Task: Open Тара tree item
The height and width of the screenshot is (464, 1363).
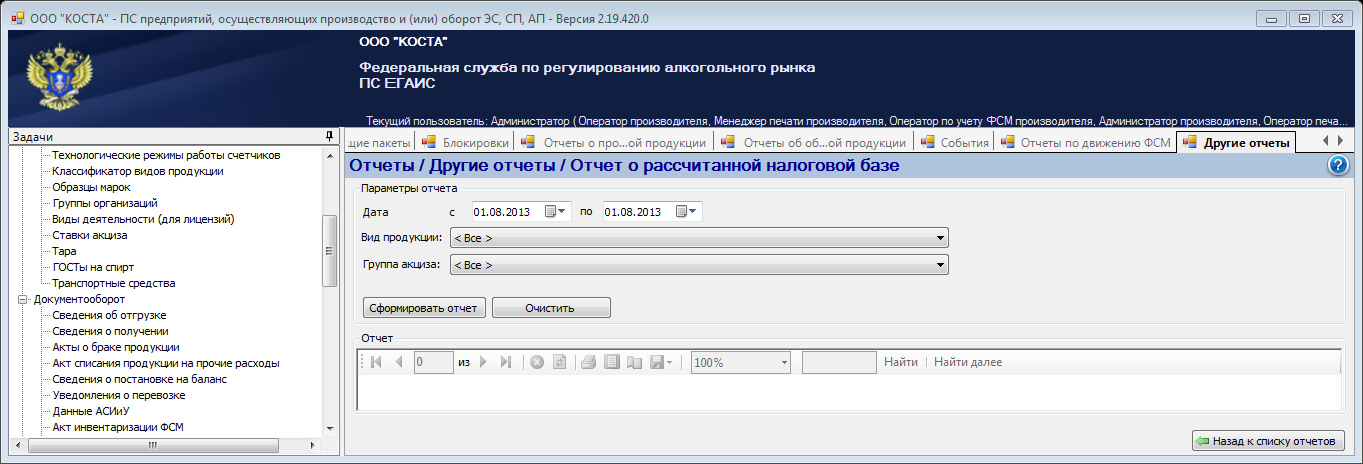Action: point(64,251)
